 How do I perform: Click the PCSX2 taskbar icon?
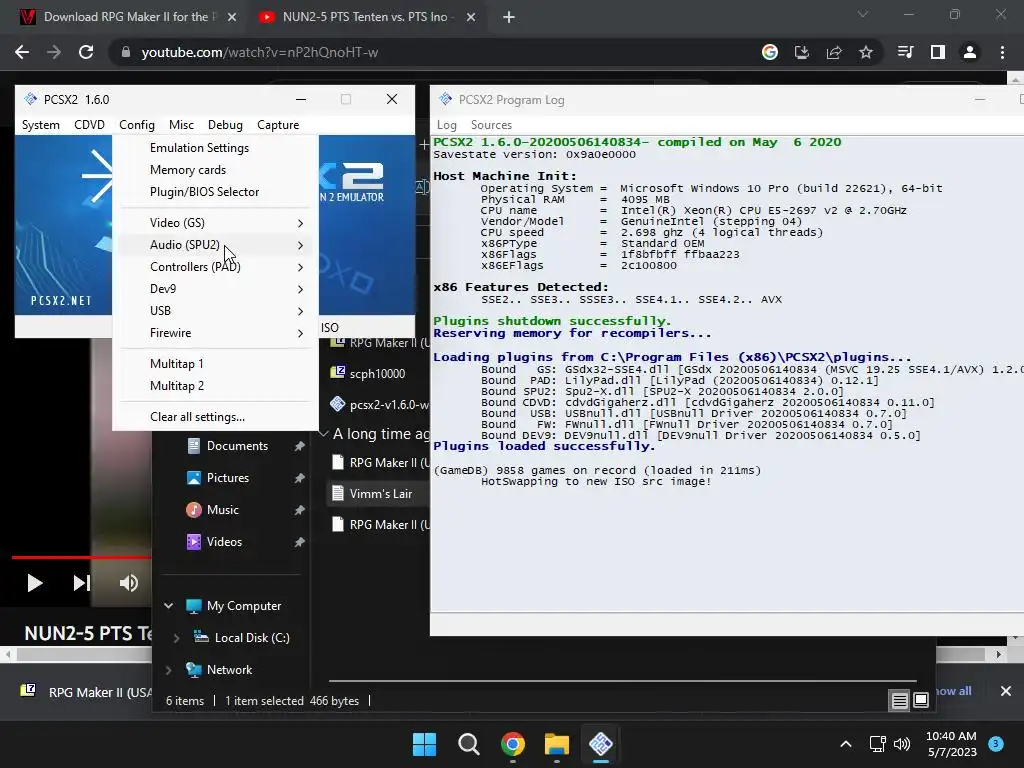pos(601,744)
